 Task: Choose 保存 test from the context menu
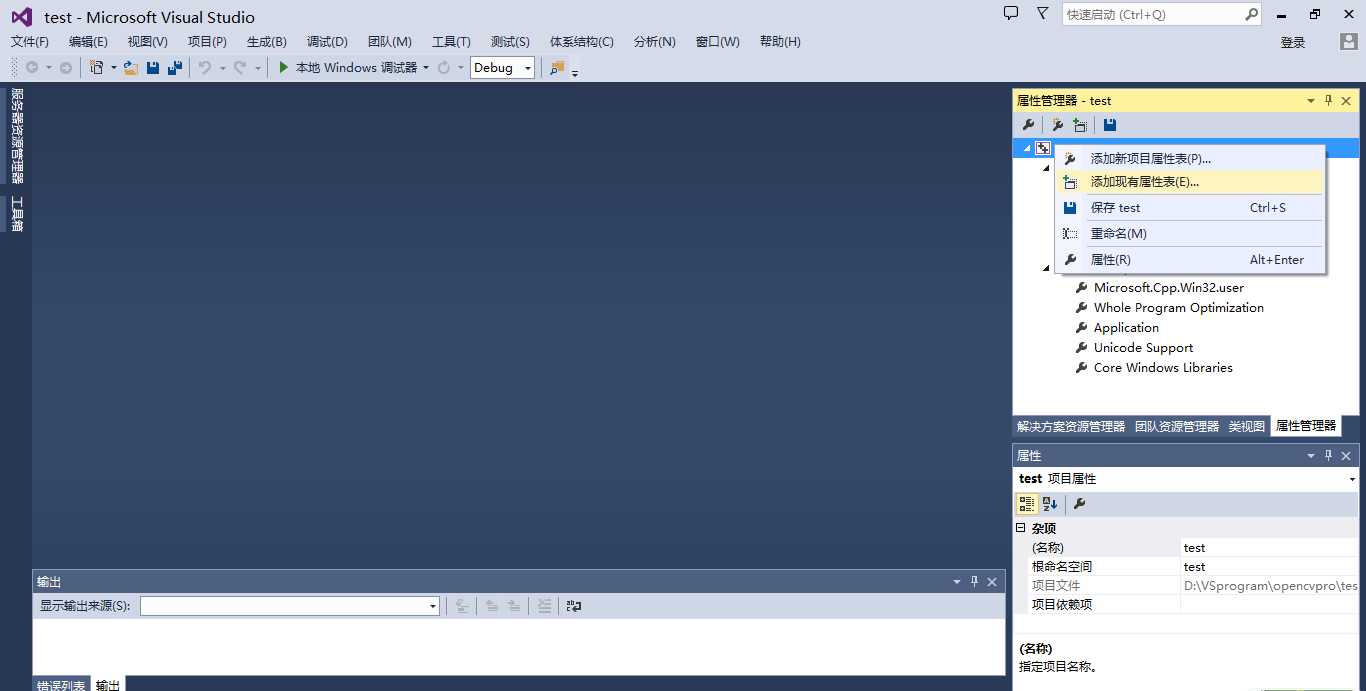tap(1190, 208)
